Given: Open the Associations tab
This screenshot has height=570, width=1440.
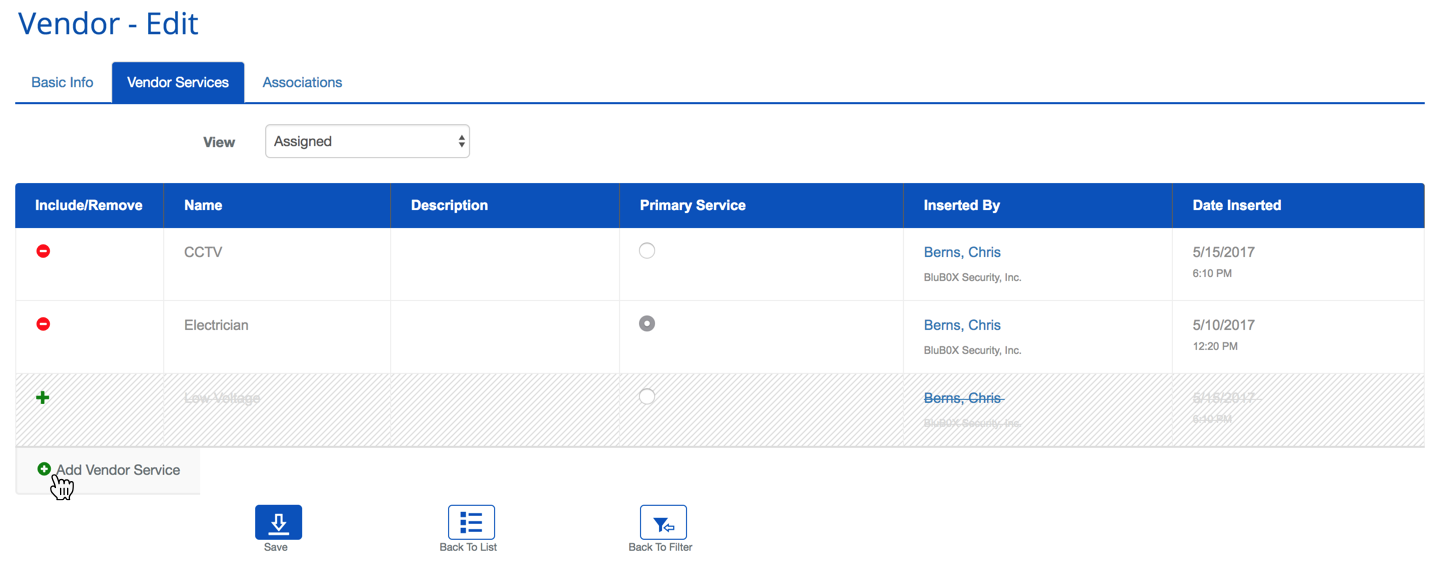Looking at the screenshot, I should [x=302, y=82].
